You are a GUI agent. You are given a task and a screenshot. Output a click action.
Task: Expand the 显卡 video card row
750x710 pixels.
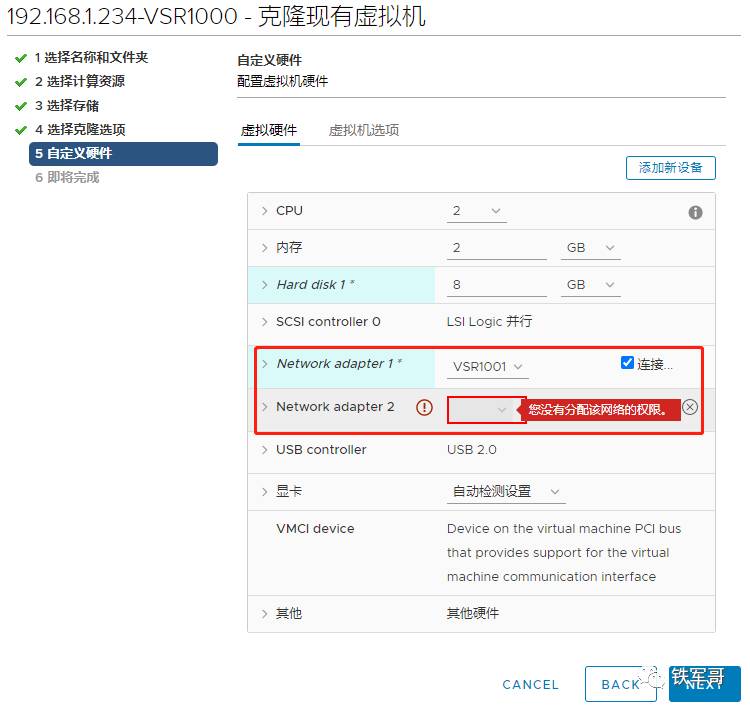tap(265, 491)
